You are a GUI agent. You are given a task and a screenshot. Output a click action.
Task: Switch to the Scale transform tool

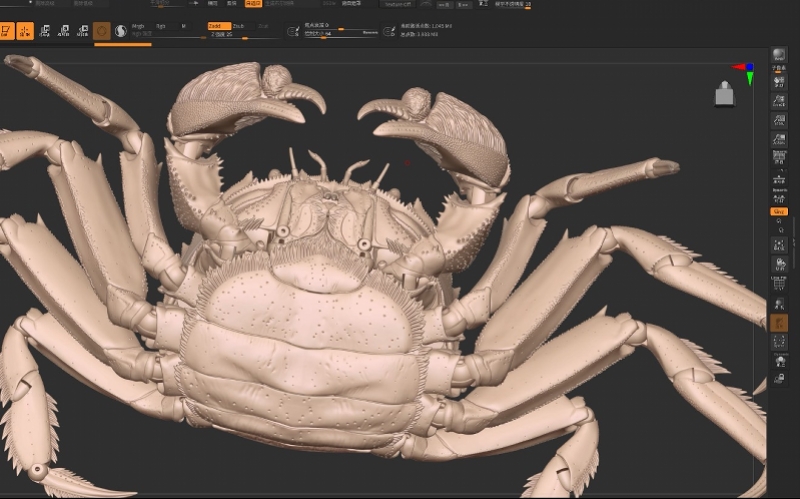pos(64,32)
